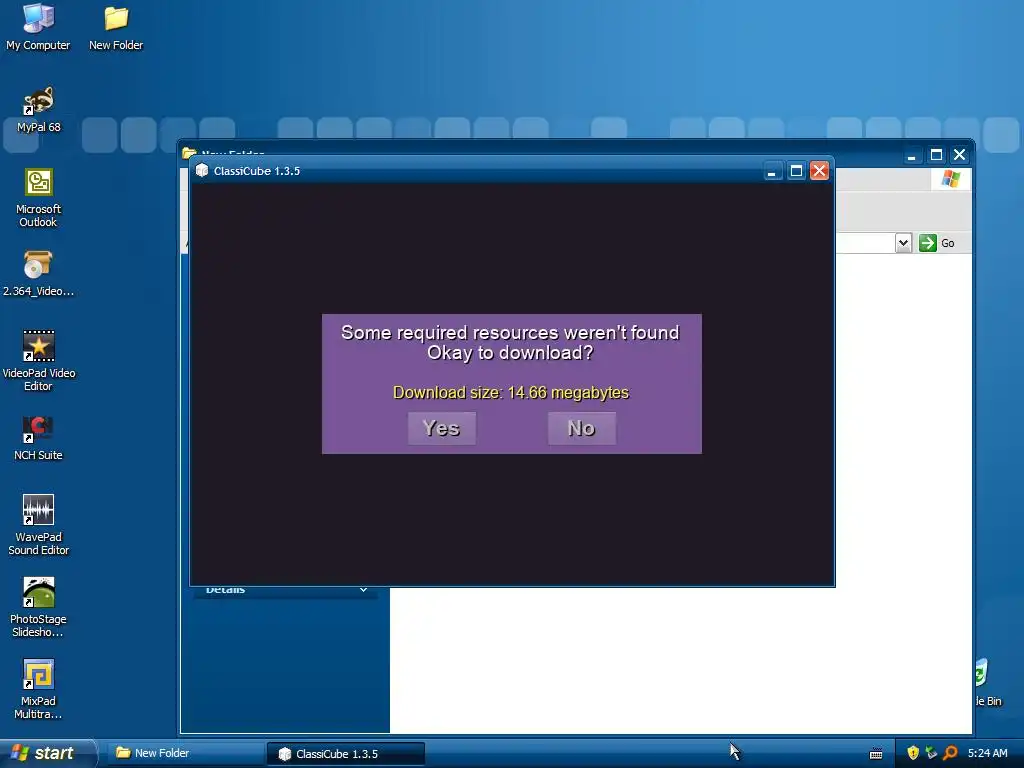Minimize the New Folder explorer window
1024x768 pixels.
(912, 155)
